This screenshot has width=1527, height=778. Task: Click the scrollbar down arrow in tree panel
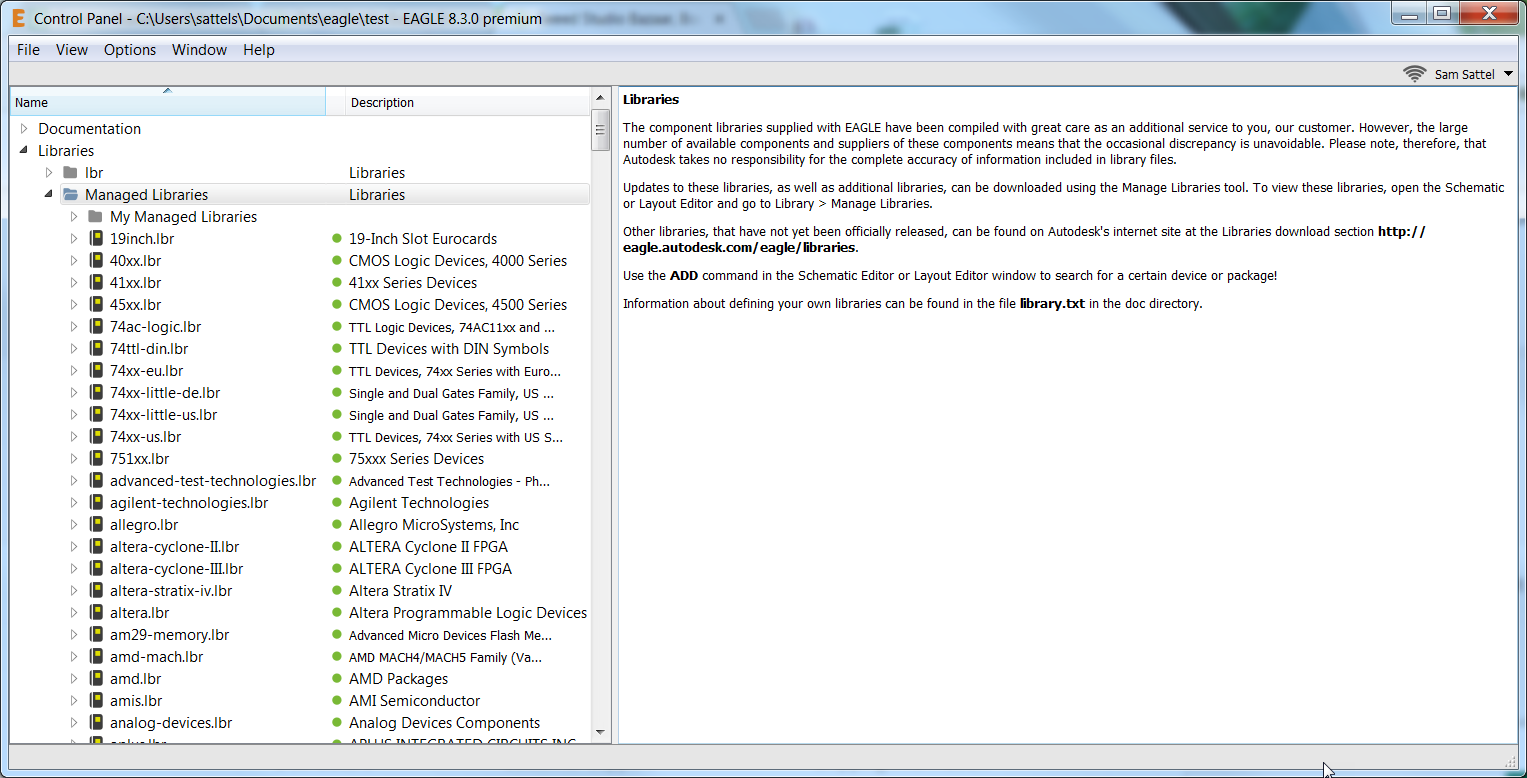(601, 733)
